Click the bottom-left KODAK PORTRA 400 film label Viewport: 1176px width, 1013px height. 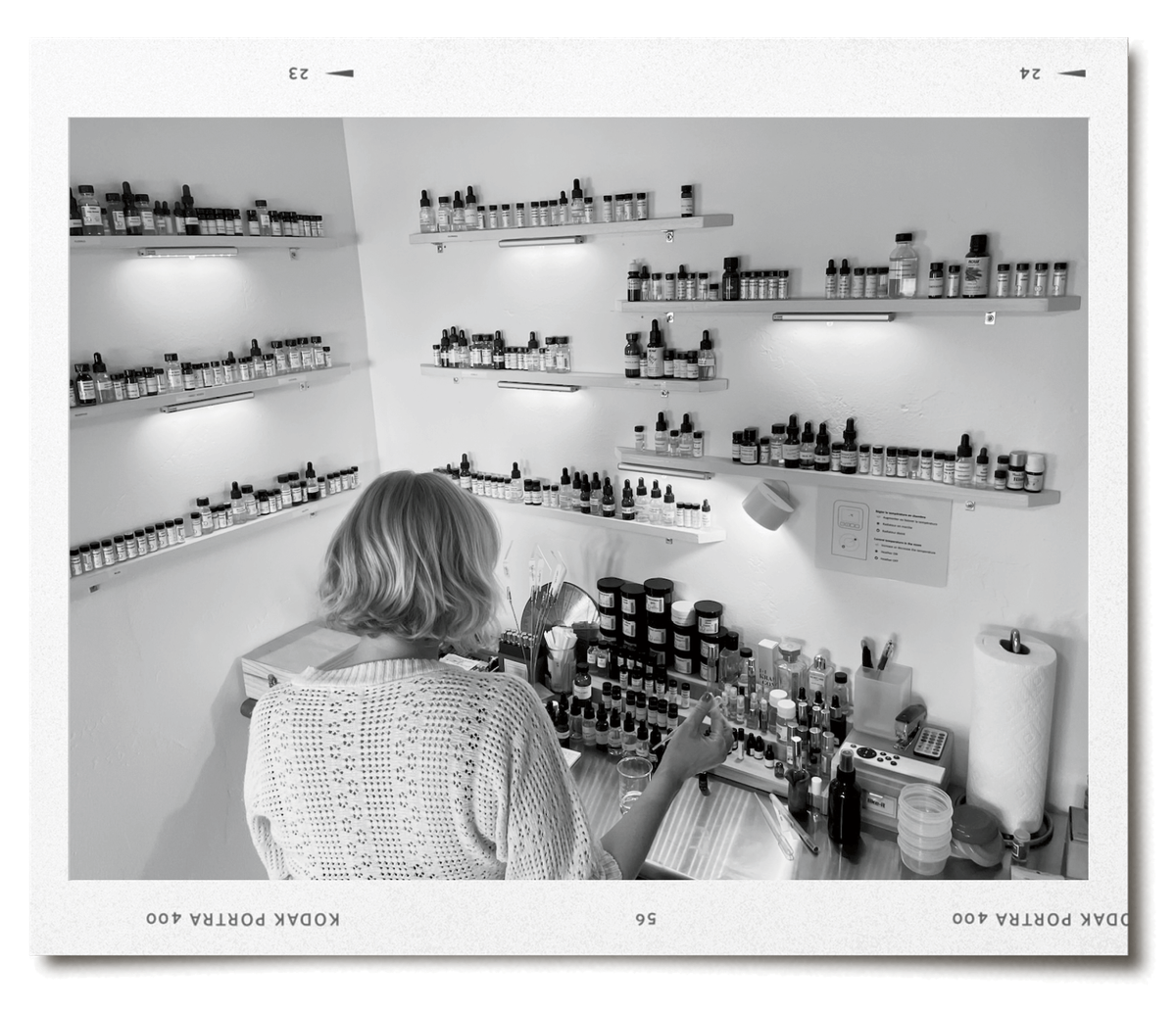tap(244, 919)
